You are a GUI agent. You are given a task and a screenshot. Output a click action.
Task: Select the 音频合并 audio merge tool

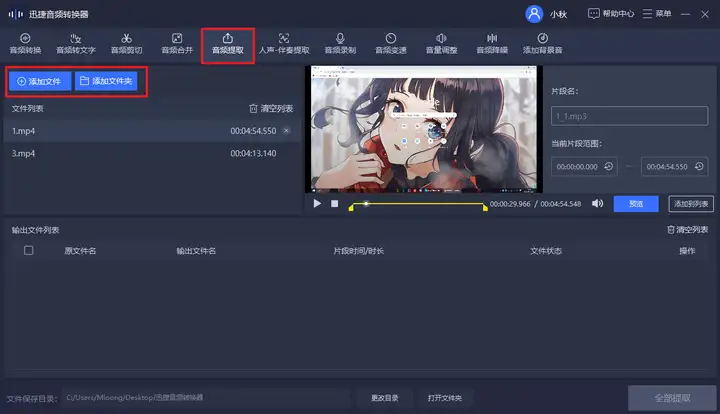[177, 44]
